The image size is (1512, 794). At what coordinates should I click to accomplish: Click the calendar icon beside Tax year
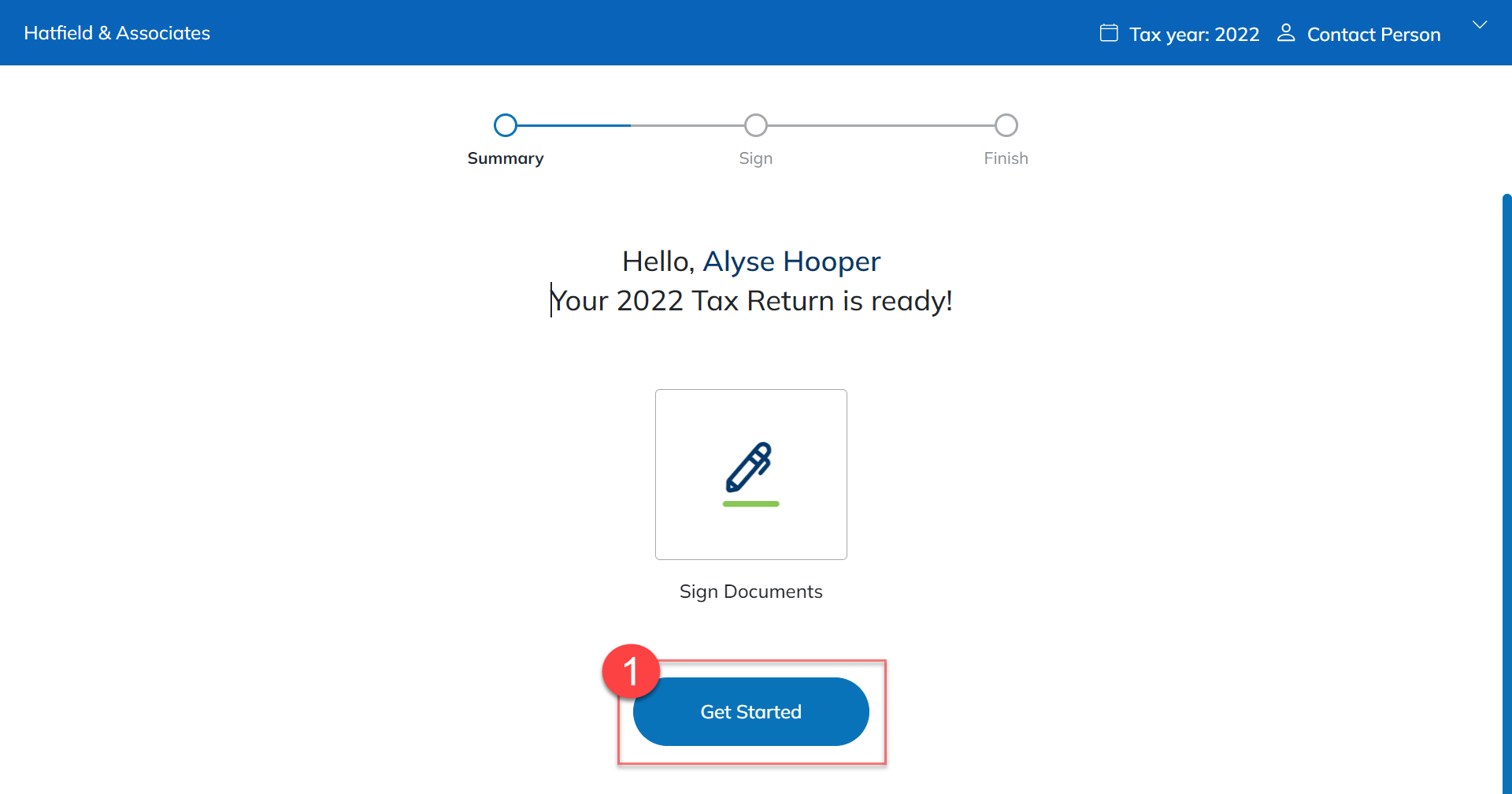coord(1108,33)
